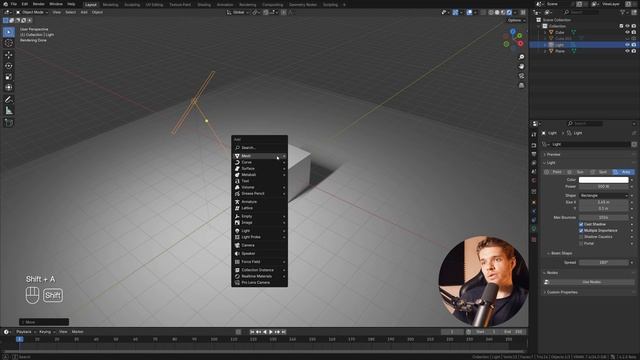Screen dimensions: 640x360
Task: Select the Cursor tool in toolbar
Action: click(9, 43)
